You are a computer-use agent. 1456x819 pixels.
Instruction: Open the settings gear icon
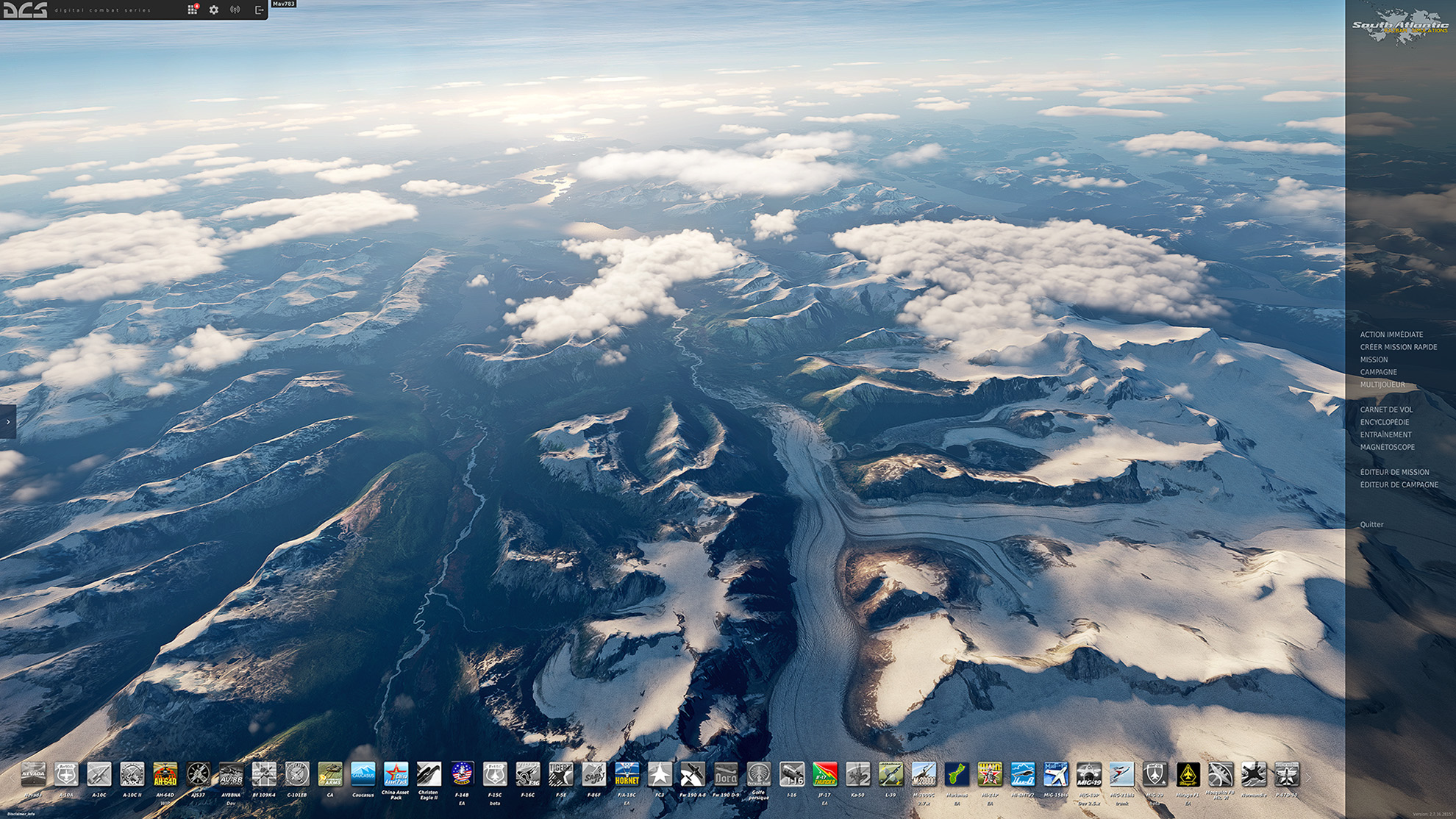pos(214,10)
